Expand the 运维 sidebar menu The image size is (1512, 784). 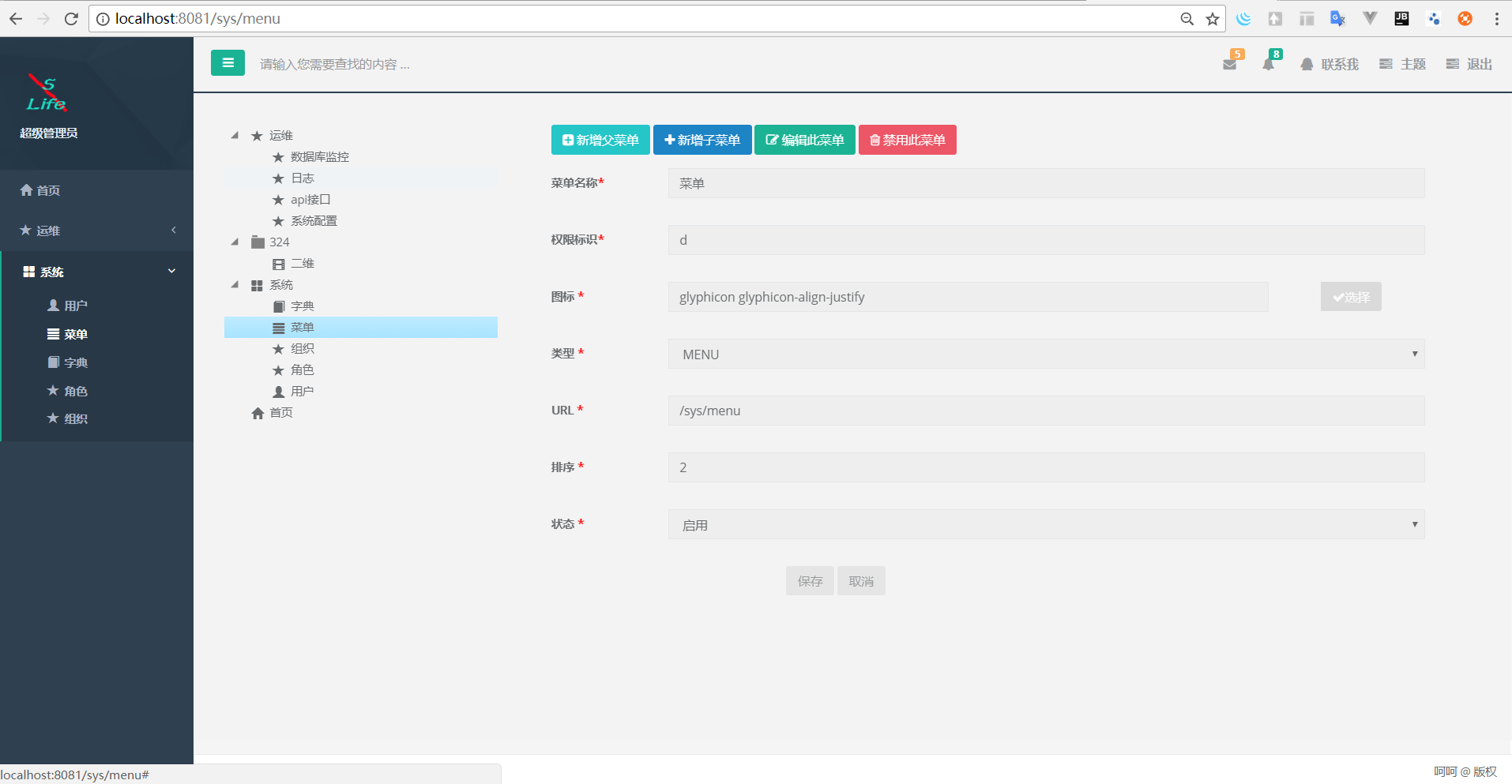pyautogui.click(x=96, y=231)
